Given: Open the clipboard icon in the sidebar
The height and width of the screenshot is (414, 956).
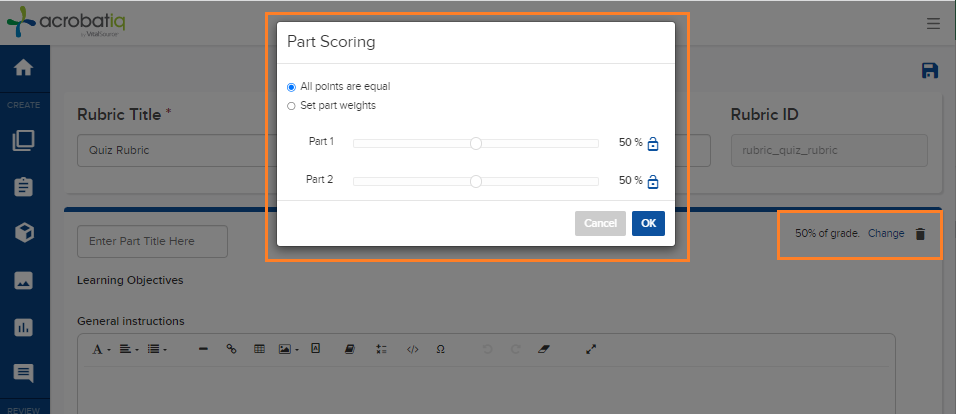Looking at the screenshot, I should (24, 187).
